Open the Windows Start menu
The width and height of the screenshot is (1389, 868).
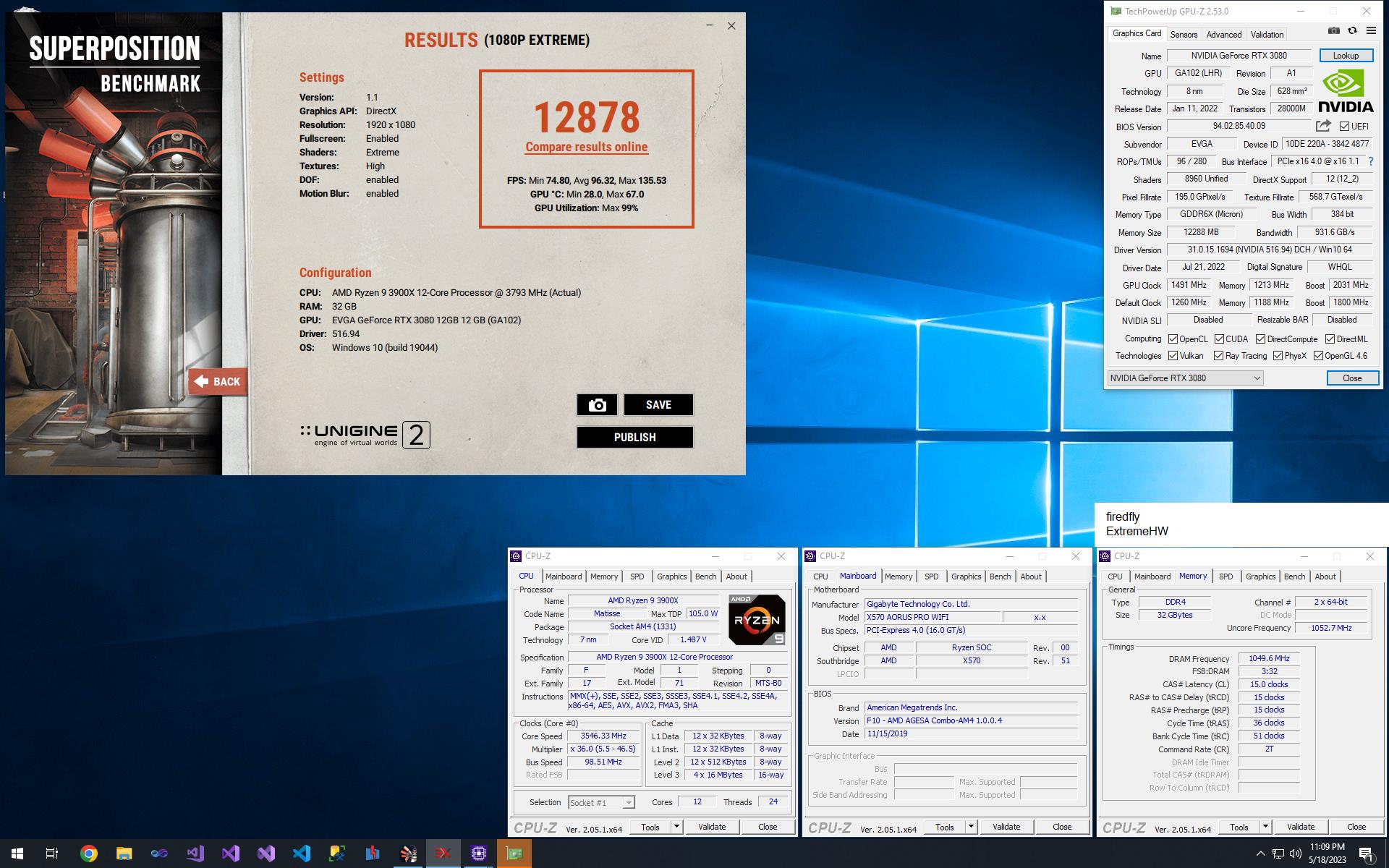click(17, 854)
